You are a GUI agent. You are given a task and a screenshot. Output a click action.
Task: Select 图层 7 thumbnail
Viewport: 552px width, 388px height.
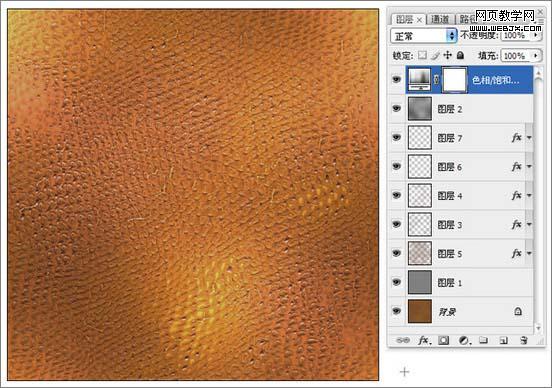420,137
